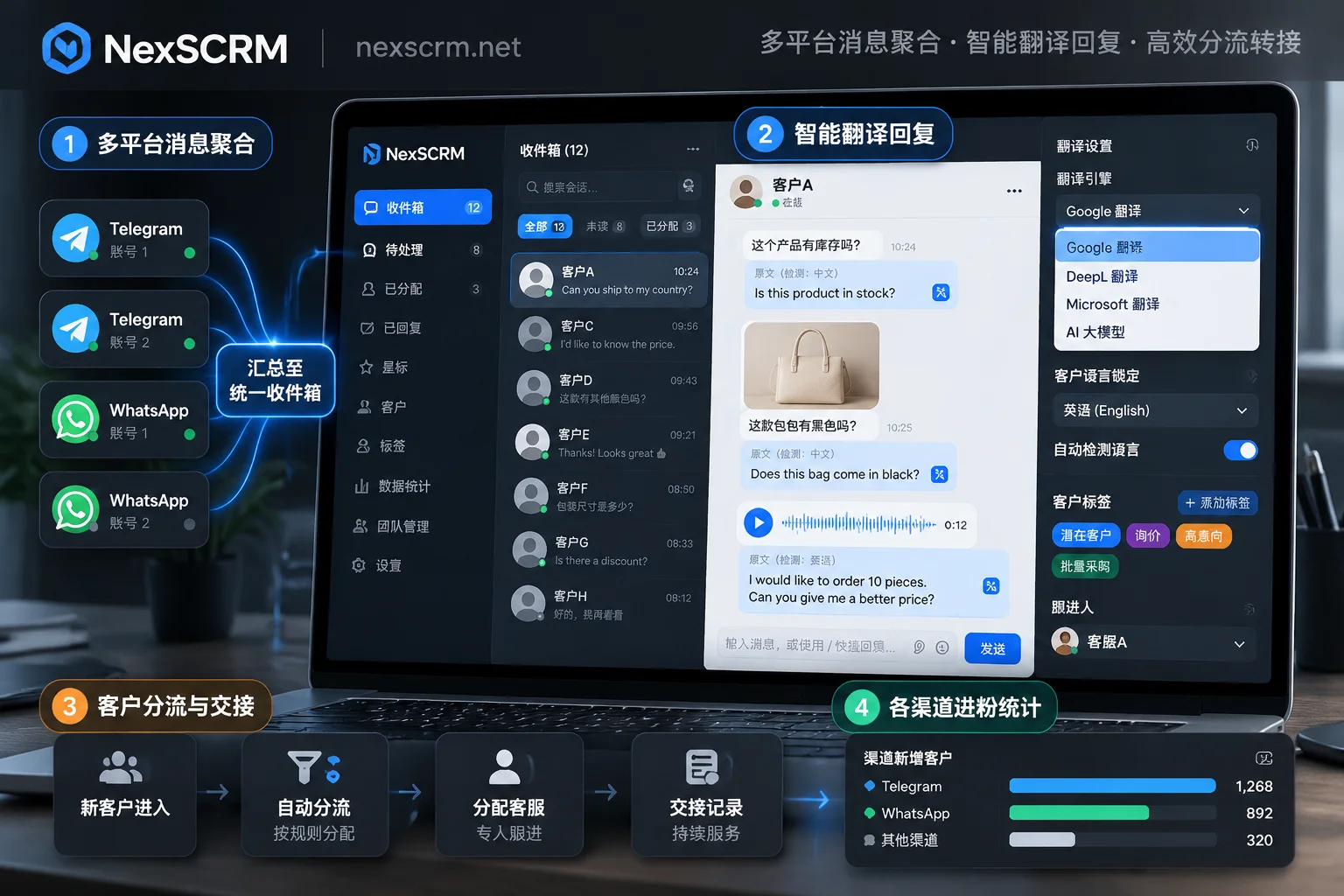Click the translate icon beside "Does this bag come in black?"
This screenshot has width=1344, height=896.
pos(939,474)
